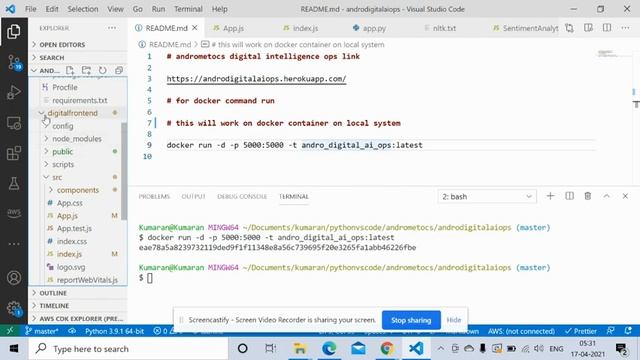Expand the Outline section
Viewport: 640px width, 360px height.
click(x=78, y=293)
